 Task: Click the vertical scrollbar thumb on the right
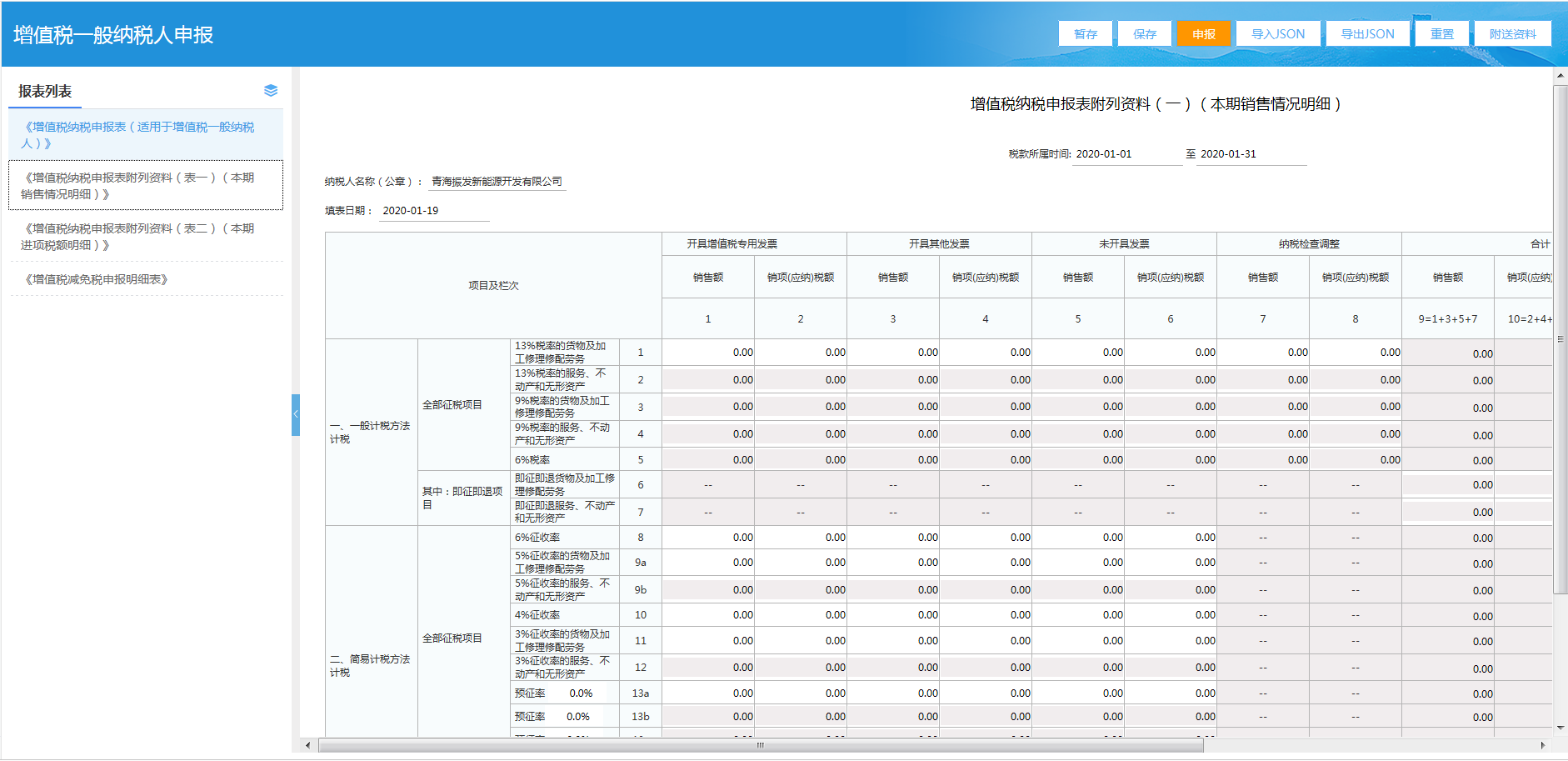(1561, 338)
